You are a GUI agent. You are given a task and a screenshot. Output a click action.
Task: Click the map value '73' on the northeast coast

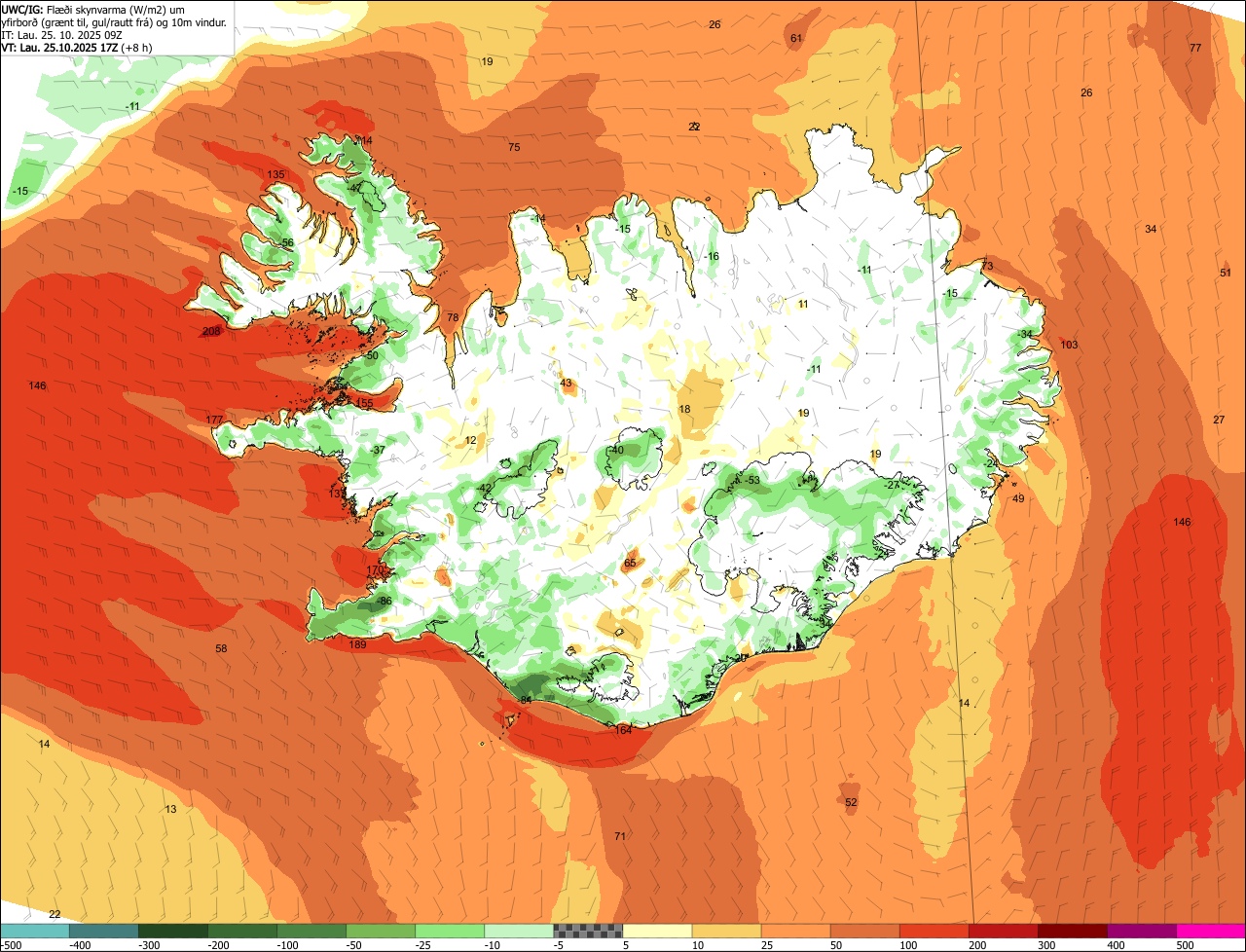987,267
